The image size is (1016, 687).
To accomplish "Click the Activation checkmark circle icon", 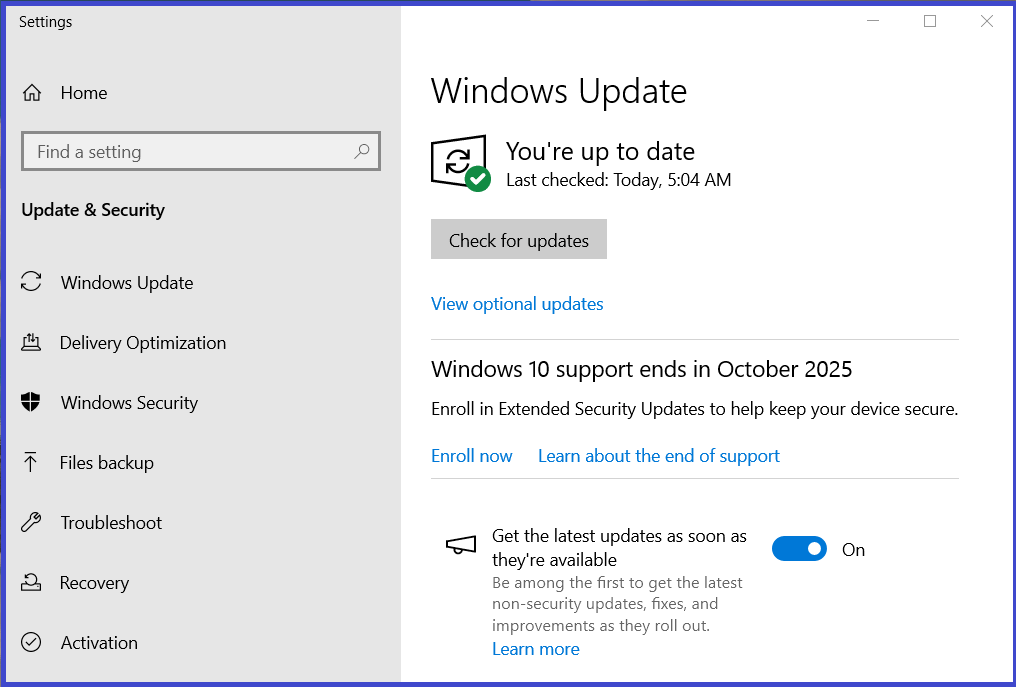I will coord(31,642).
